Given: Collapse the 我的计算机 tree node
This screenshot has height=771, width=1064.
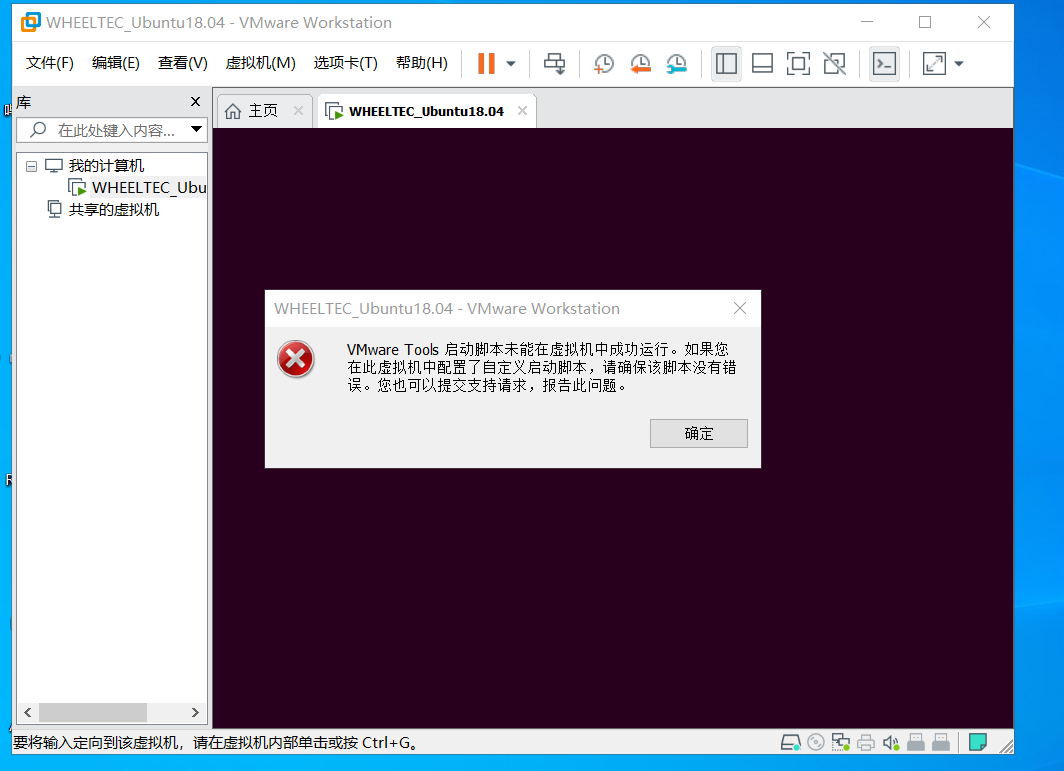Looking at the screenshot, I should coord(31,166).
